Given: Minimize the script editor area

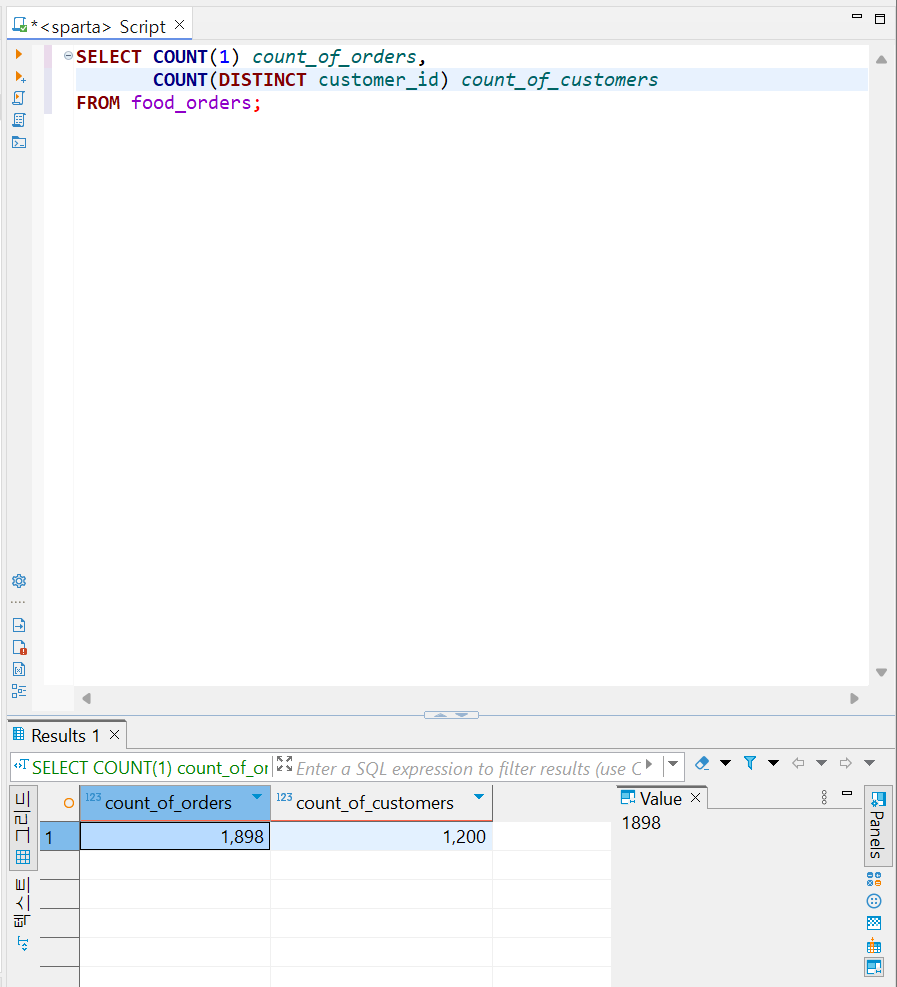Looking at the screenshot, I should [x=857, y=16].
